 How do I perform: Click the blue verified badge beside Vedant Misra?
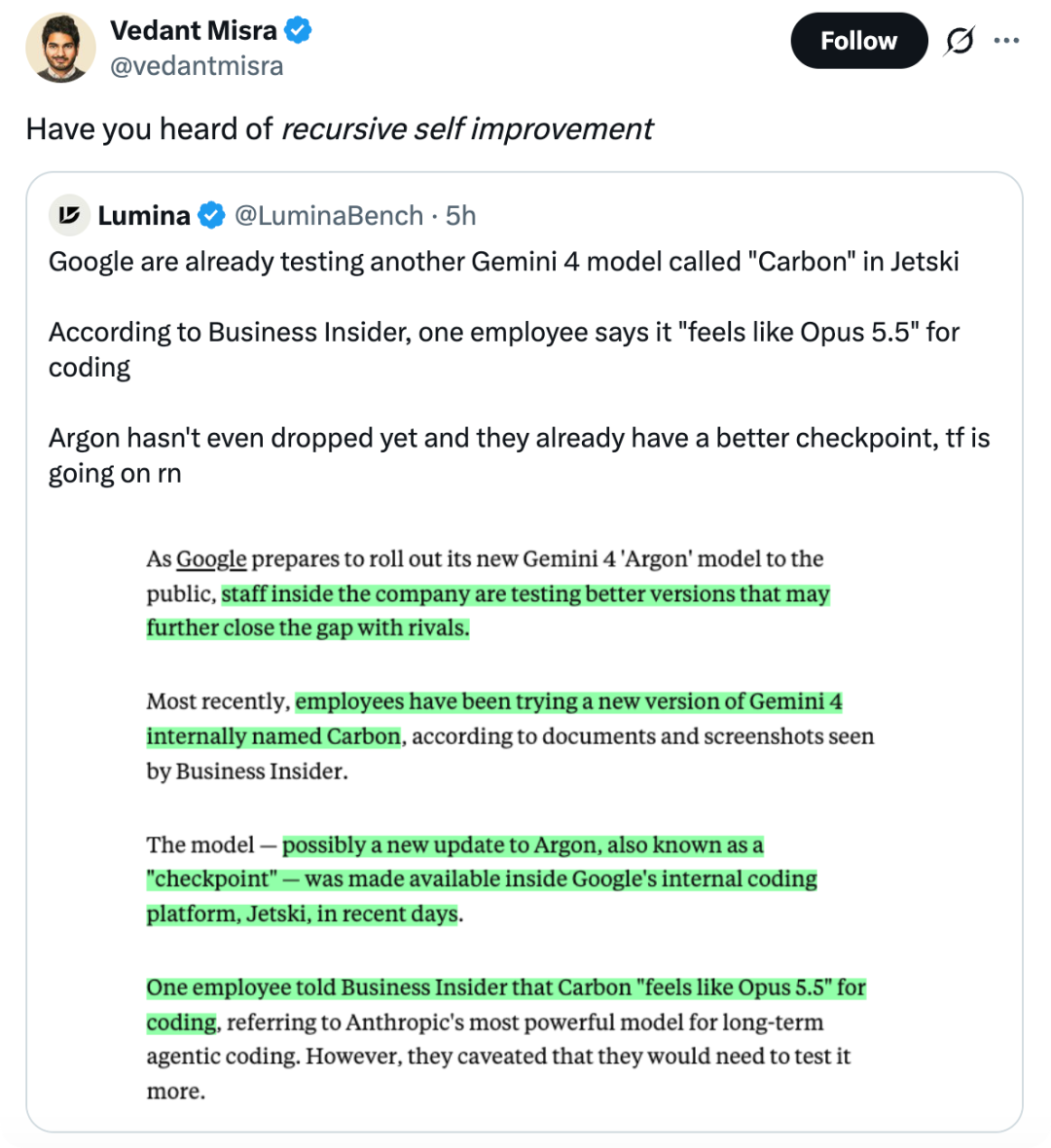pos(298,31)
